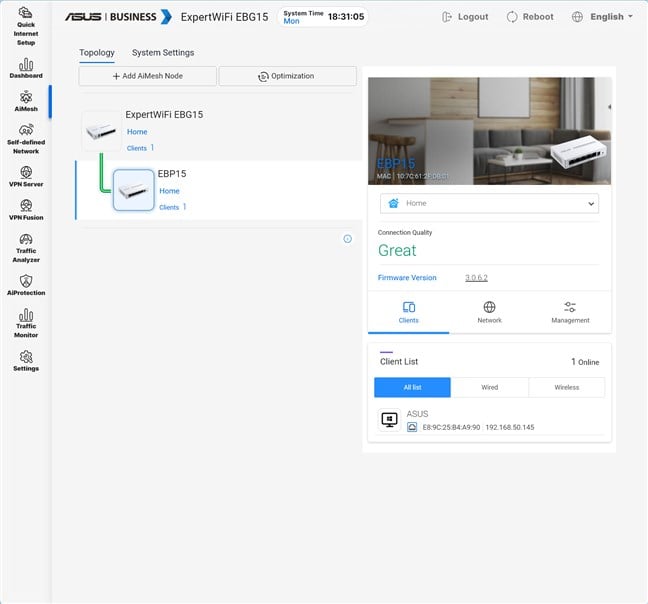The height and width of the screenshot is (604, 648).
Task: Click the 1 Online client count
Action: 585,362
